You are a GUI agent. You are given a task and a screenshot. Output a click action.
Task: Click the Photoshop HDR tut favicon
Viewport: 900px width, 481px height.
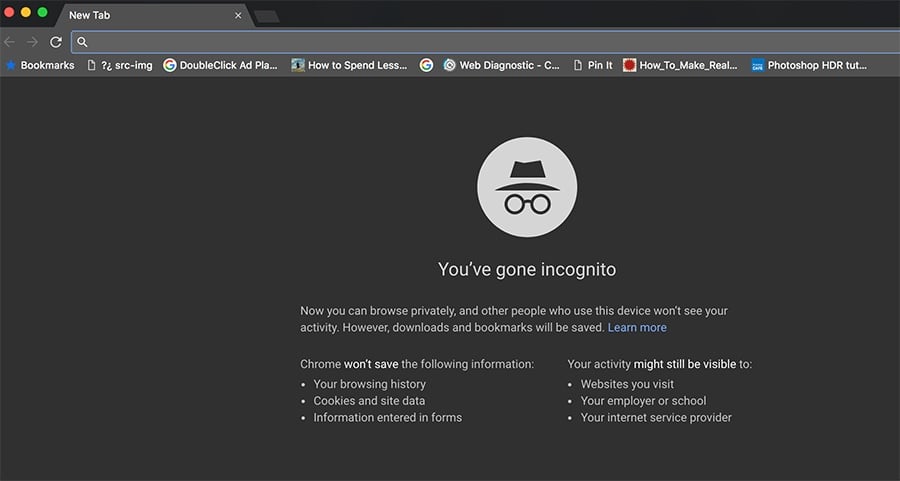click(758, 65)
